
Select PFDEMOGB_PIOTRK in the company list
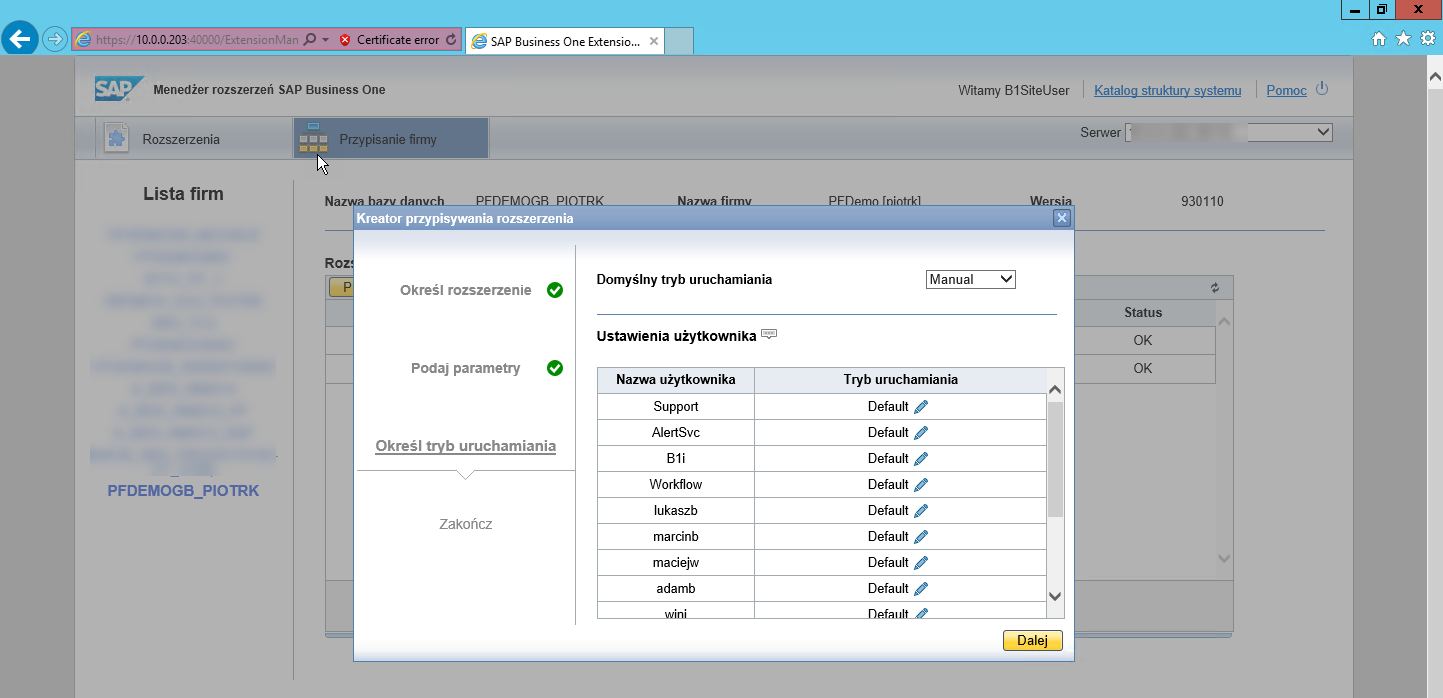tap(183, 491)
